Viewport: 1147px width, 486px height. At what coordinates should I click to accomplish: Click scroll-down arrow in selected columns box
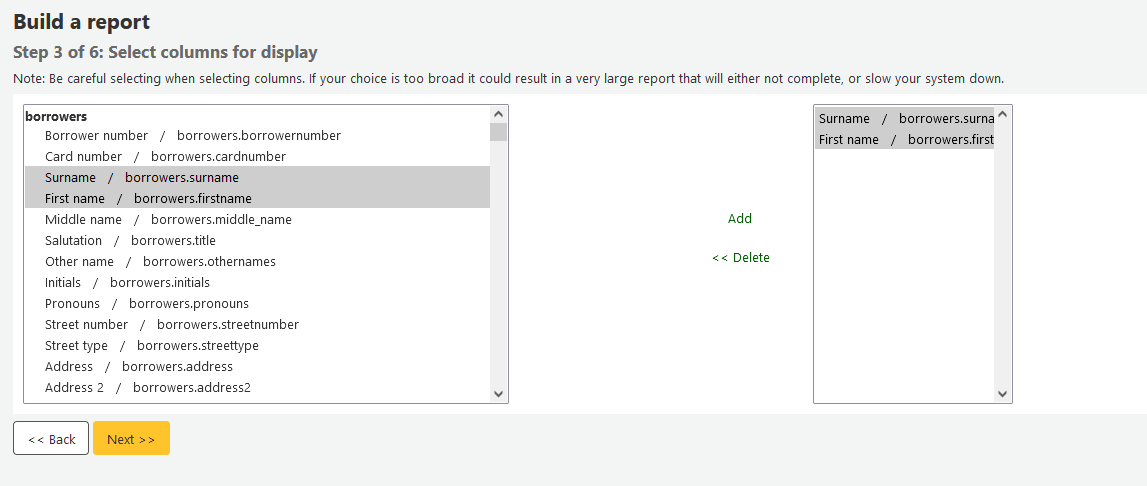pyautogui.click(x=1003, y=394)
